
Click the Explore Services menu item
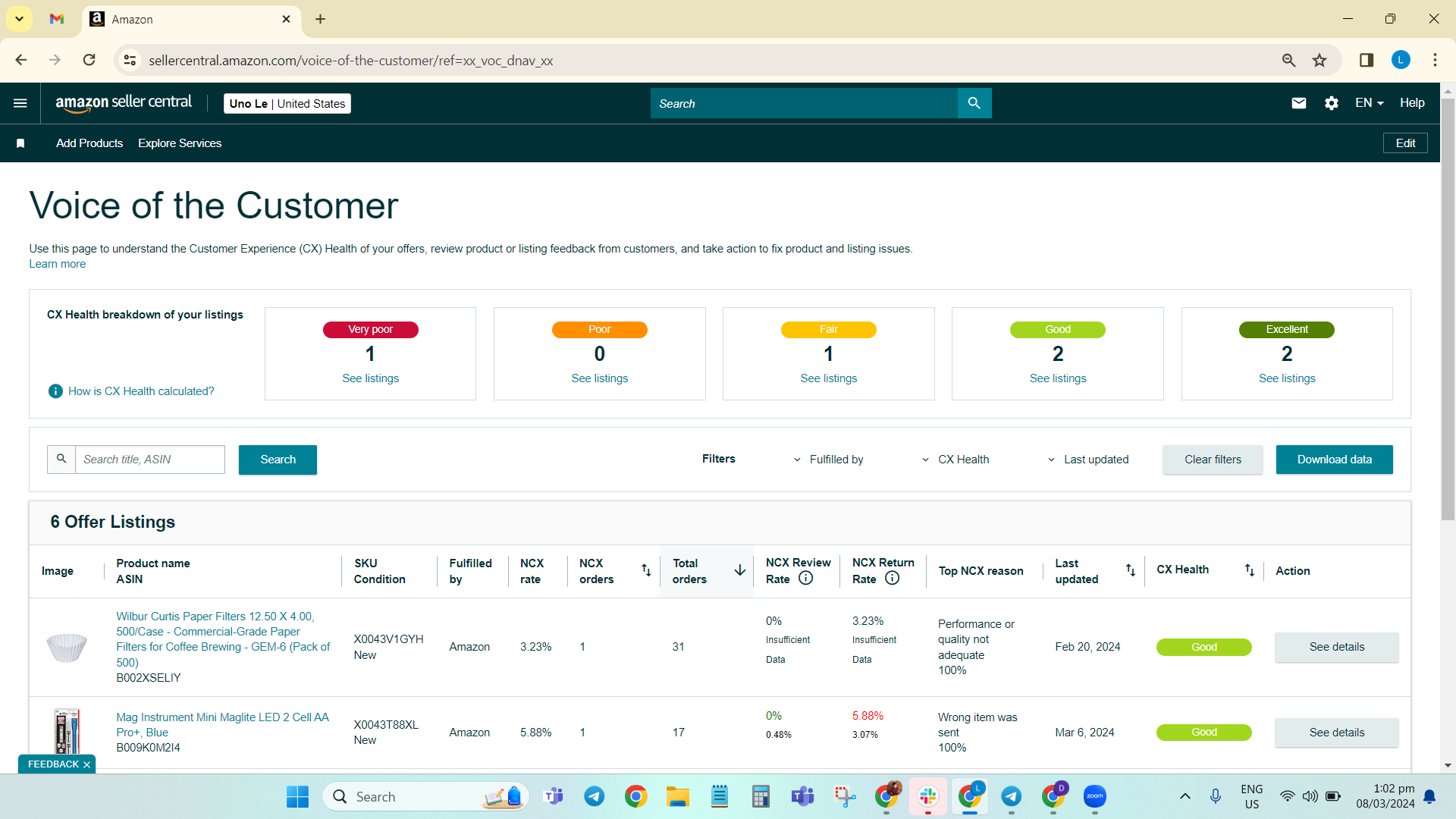[180, 143]
